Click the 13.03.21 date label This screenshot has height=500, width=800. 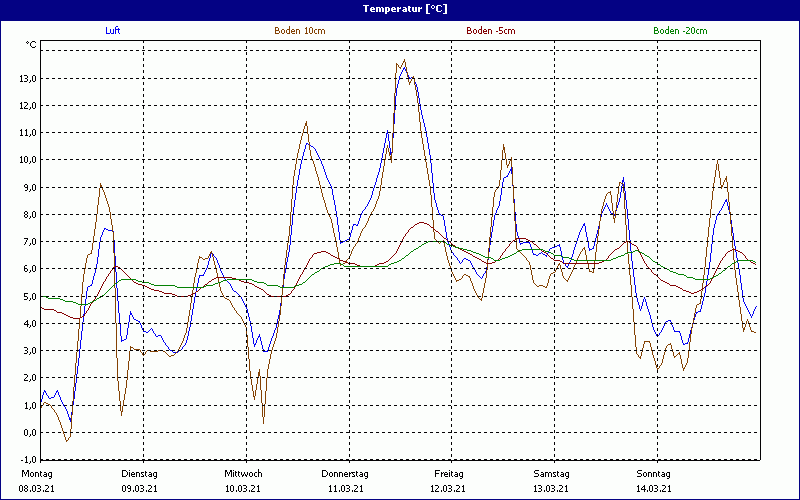point(551,489)
